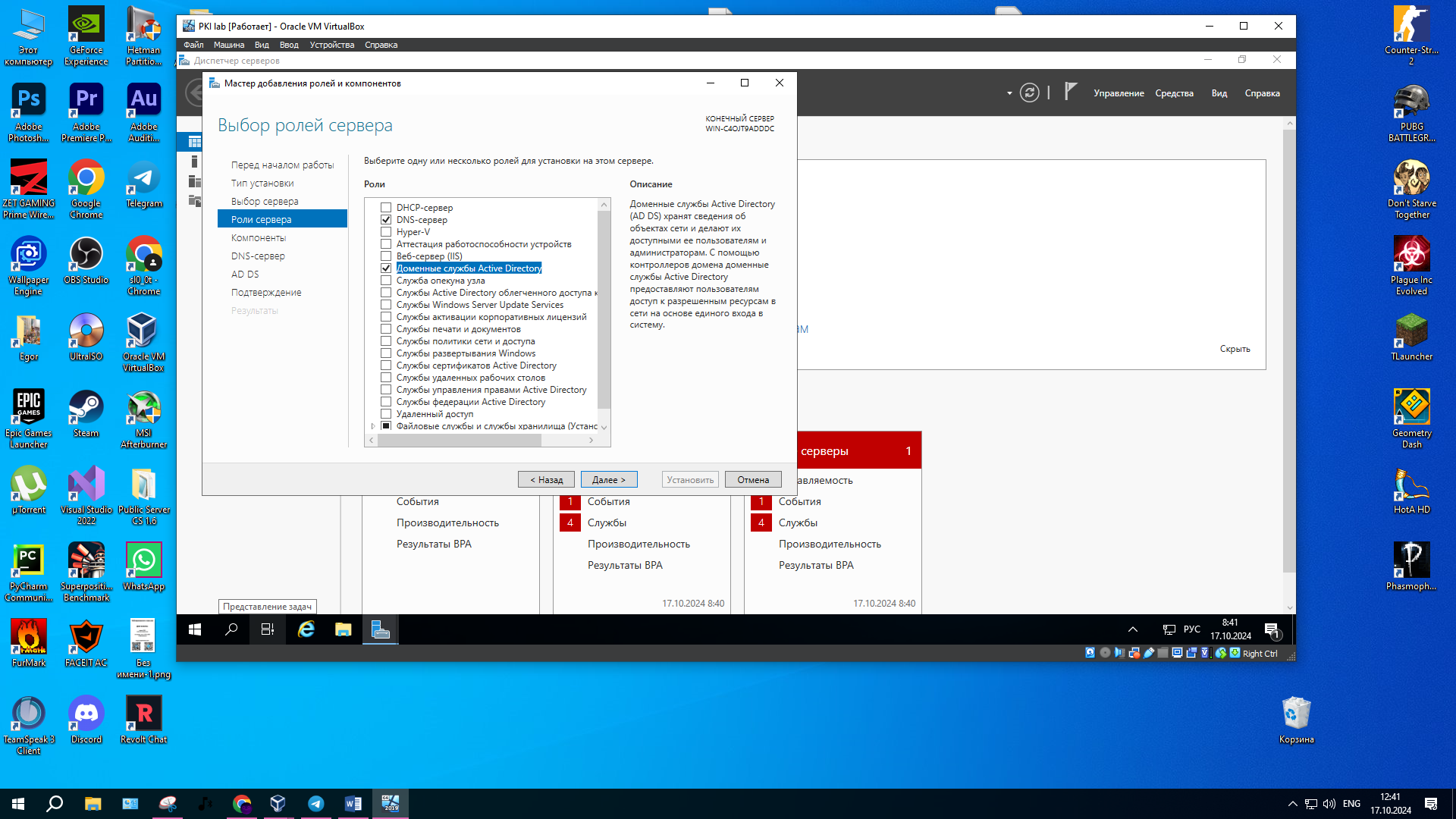Go to Выбор сервера wizard step

point(265,202)
